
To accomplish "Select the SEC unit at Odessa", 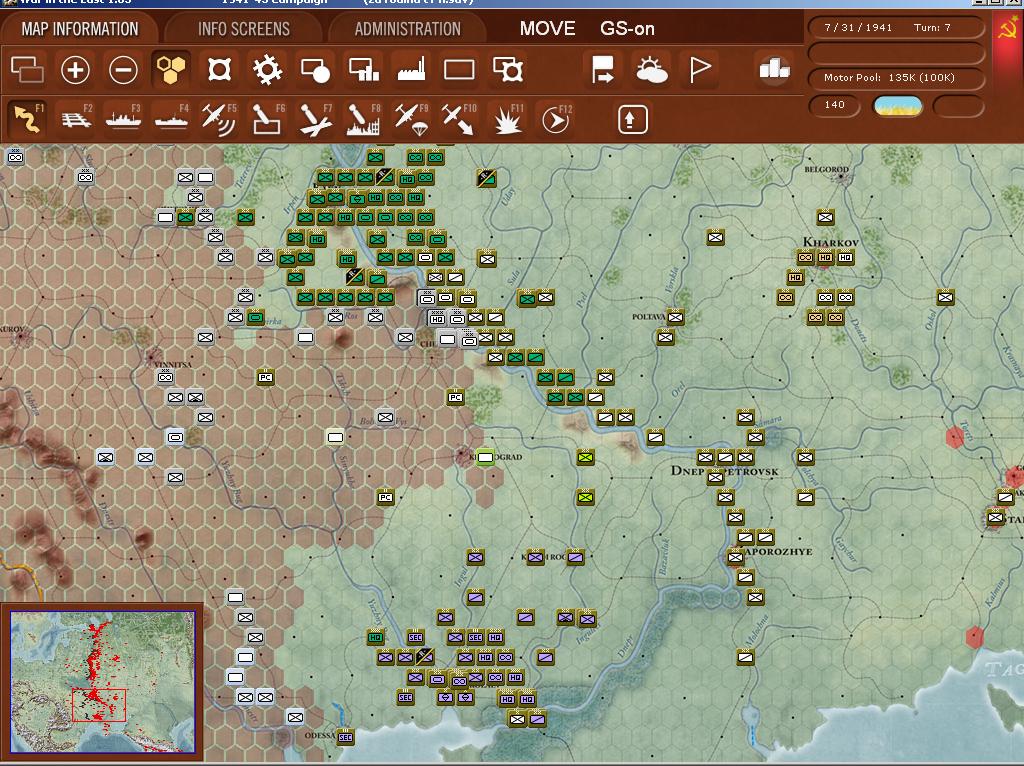I will tap(345, 737).
